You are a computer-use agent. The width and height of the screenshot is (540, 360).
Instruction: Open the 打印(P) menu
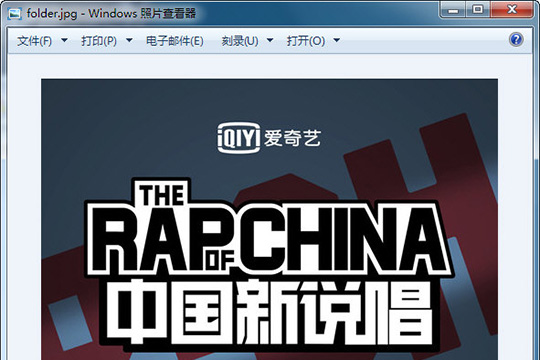click(x=99, y=41)
